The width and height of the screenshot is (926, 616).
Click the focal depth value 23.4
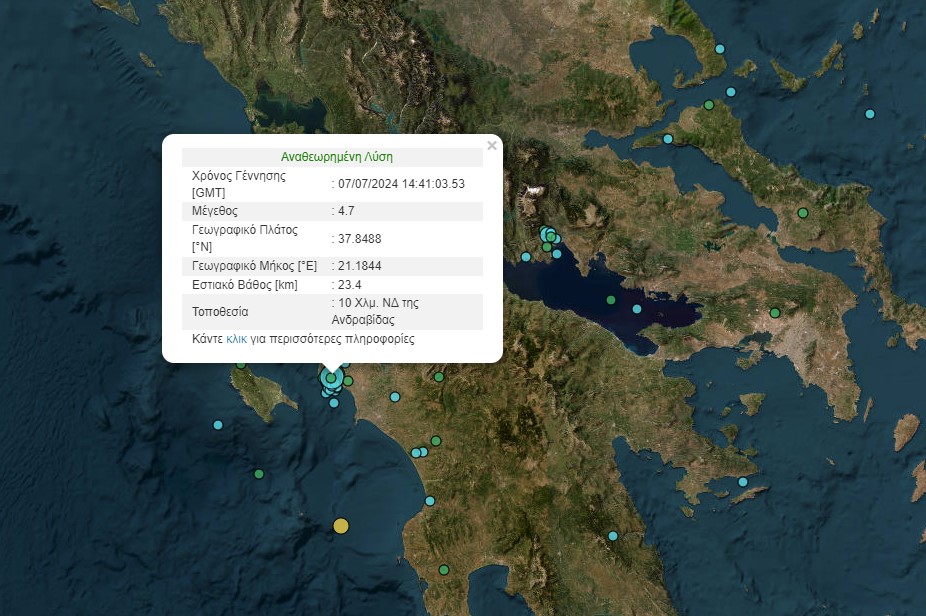350,285
